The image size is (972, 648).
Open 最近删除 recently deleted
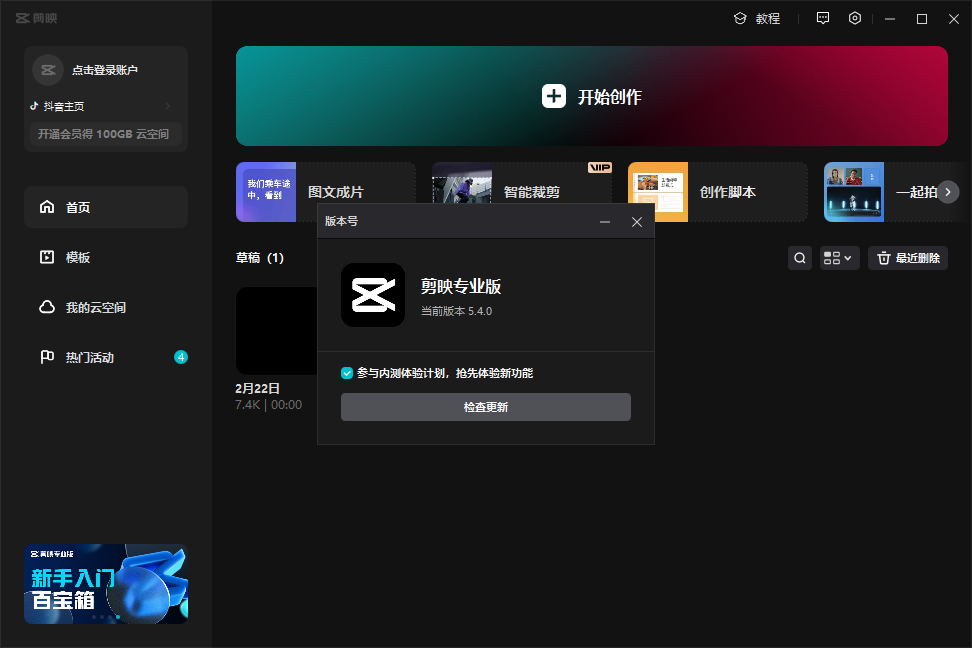pyautogui.click(x=908, y=258)
